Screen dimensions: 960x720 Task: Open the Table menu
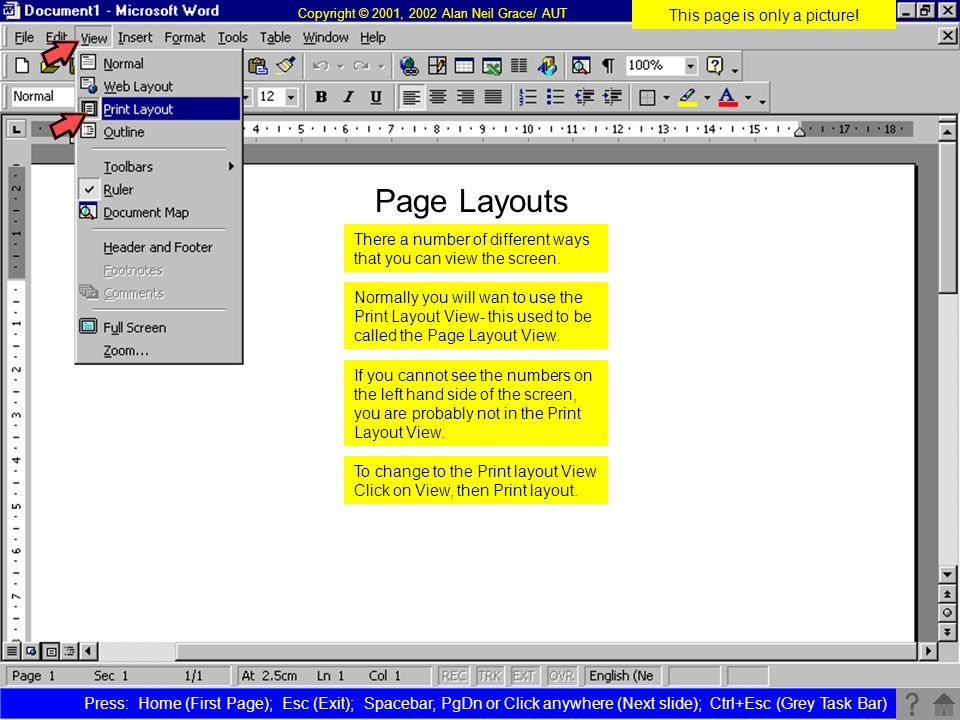[275, 38]
